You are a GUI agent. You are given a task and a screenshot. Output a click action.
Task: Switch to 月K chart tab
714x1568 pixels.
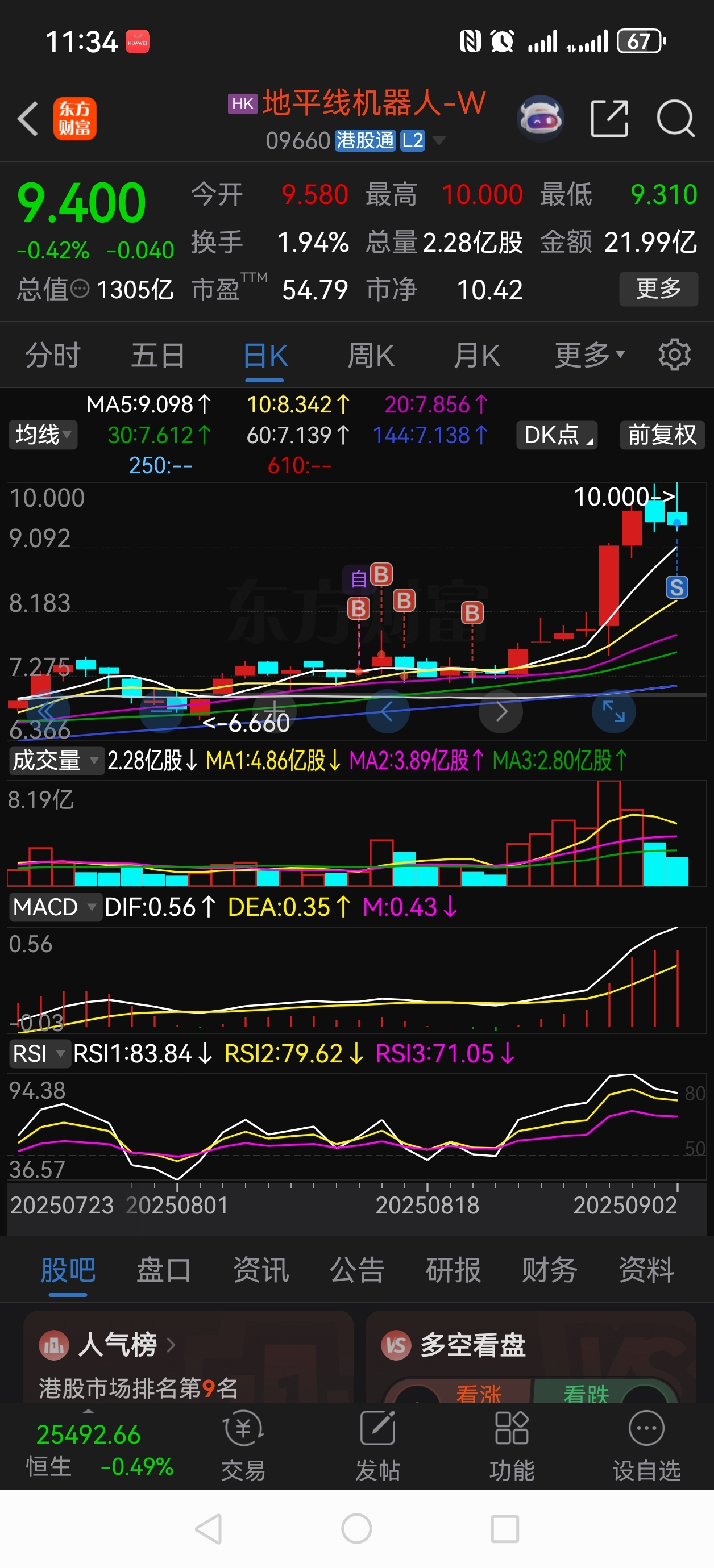(x=476, y=355)
